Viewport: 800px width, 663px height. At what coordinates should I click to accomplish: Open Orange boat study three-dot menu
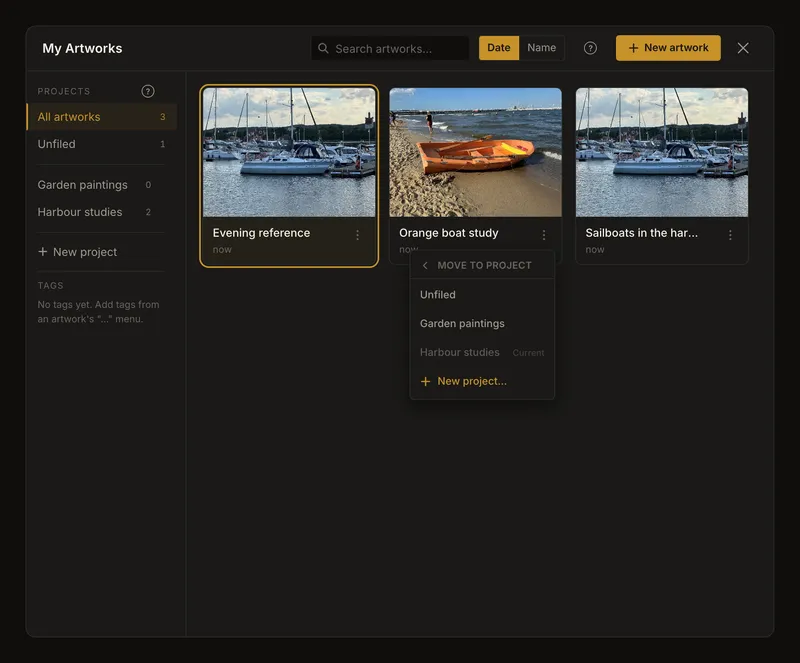(544, 235)
